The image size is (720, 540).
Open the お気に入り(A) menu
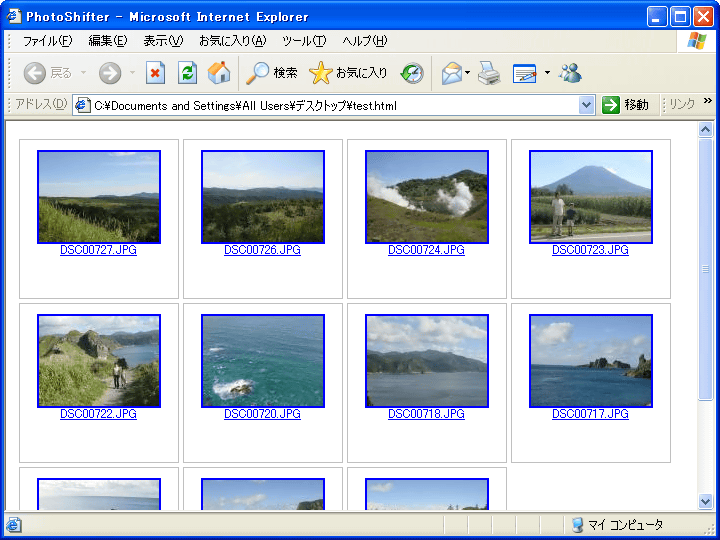(232, 41)
